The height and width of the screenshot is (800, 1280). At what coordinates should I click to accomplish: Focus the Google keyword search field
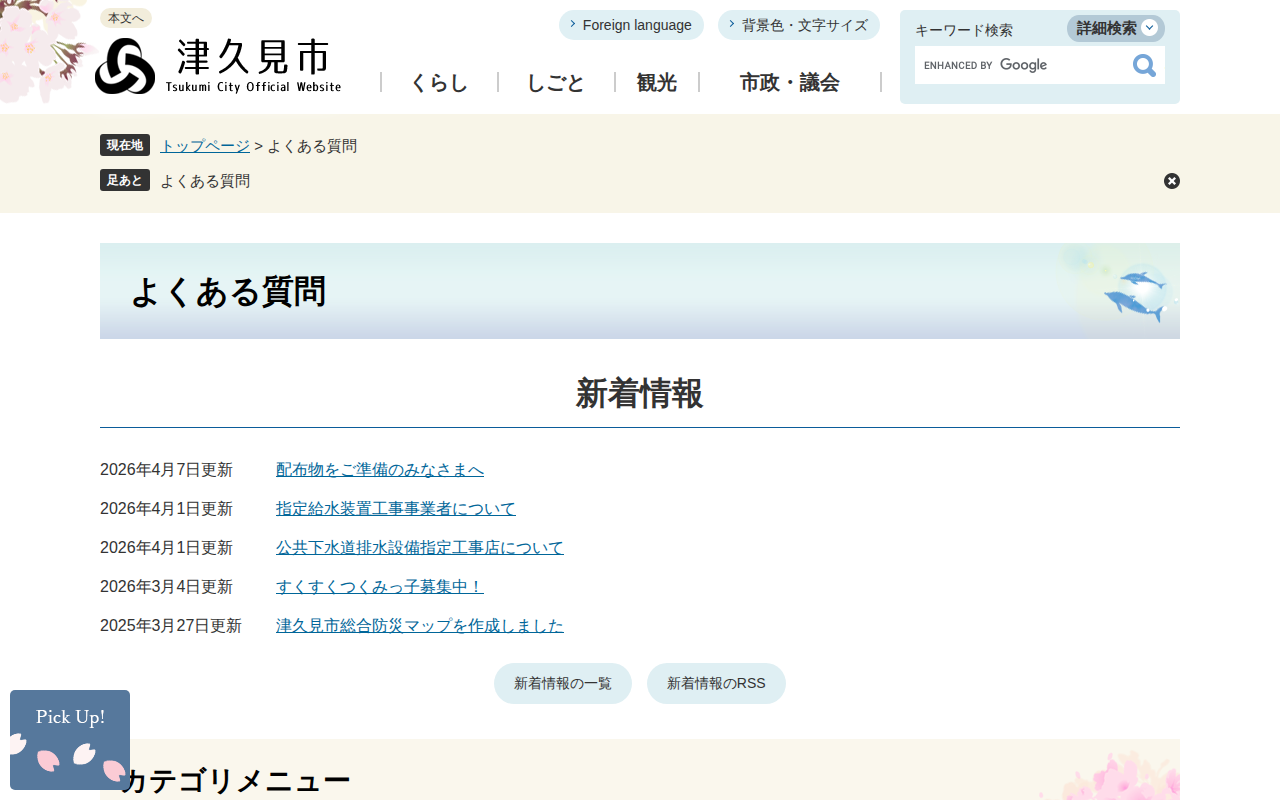[x=1020, y=65]
